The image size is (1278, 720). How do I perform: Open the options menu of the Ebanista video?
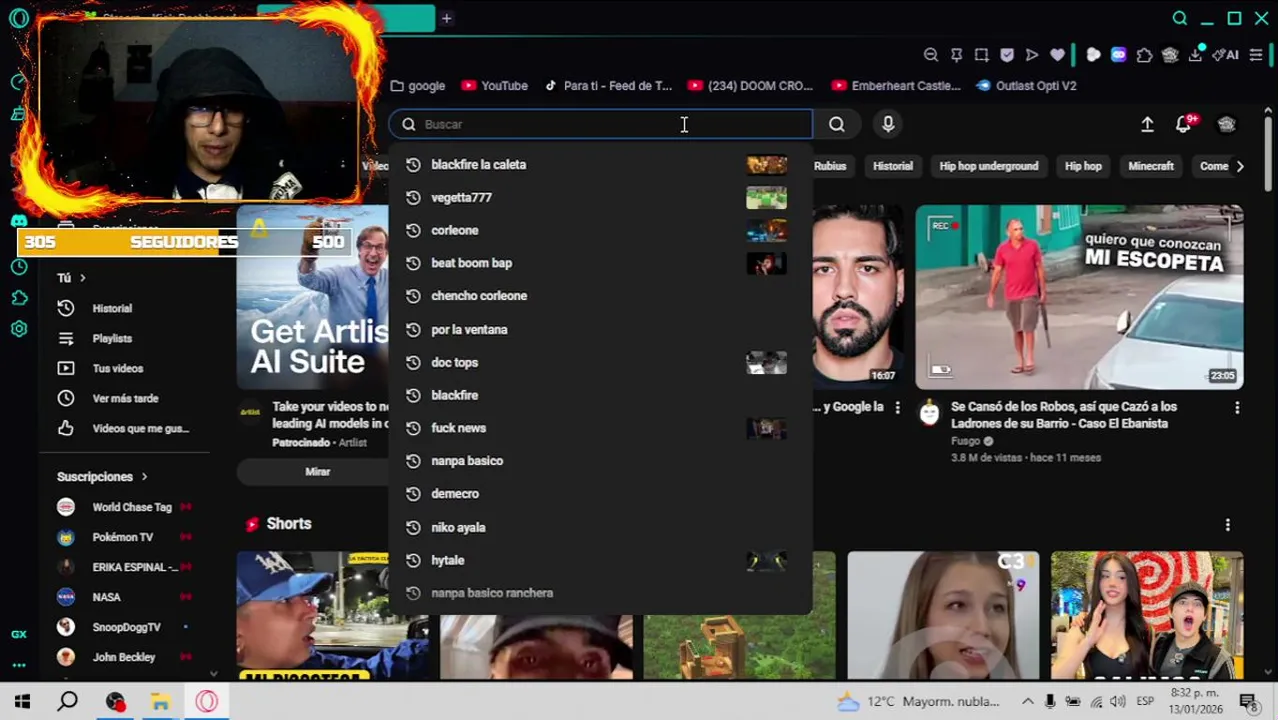tap(1237, 408)
